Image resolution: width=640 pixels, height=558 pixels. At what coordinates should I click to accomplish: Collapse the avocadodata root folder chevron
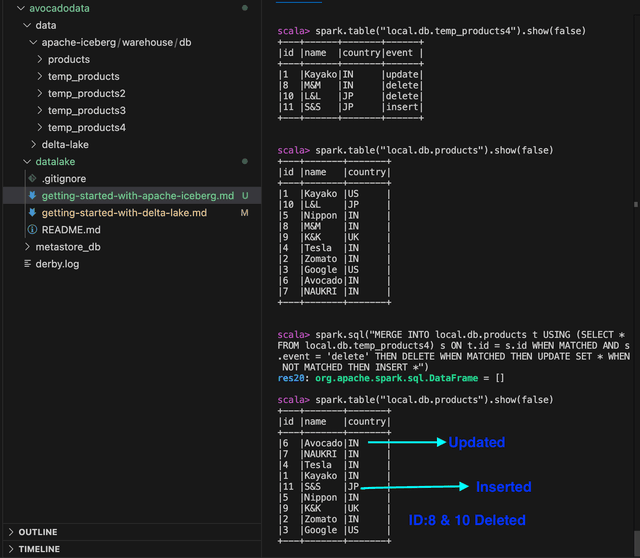[20, 8]
